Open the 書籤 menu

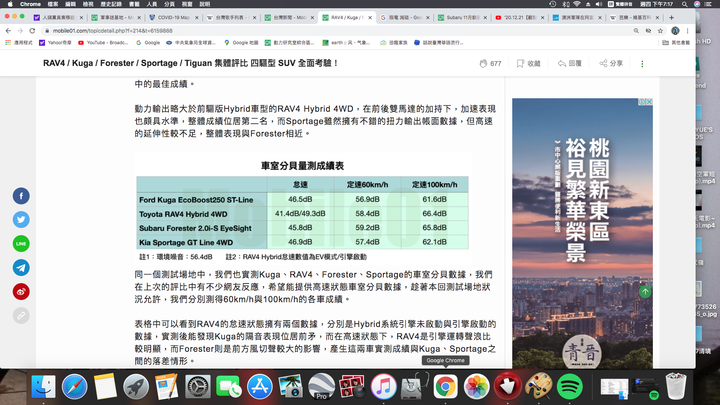(134, 4)
